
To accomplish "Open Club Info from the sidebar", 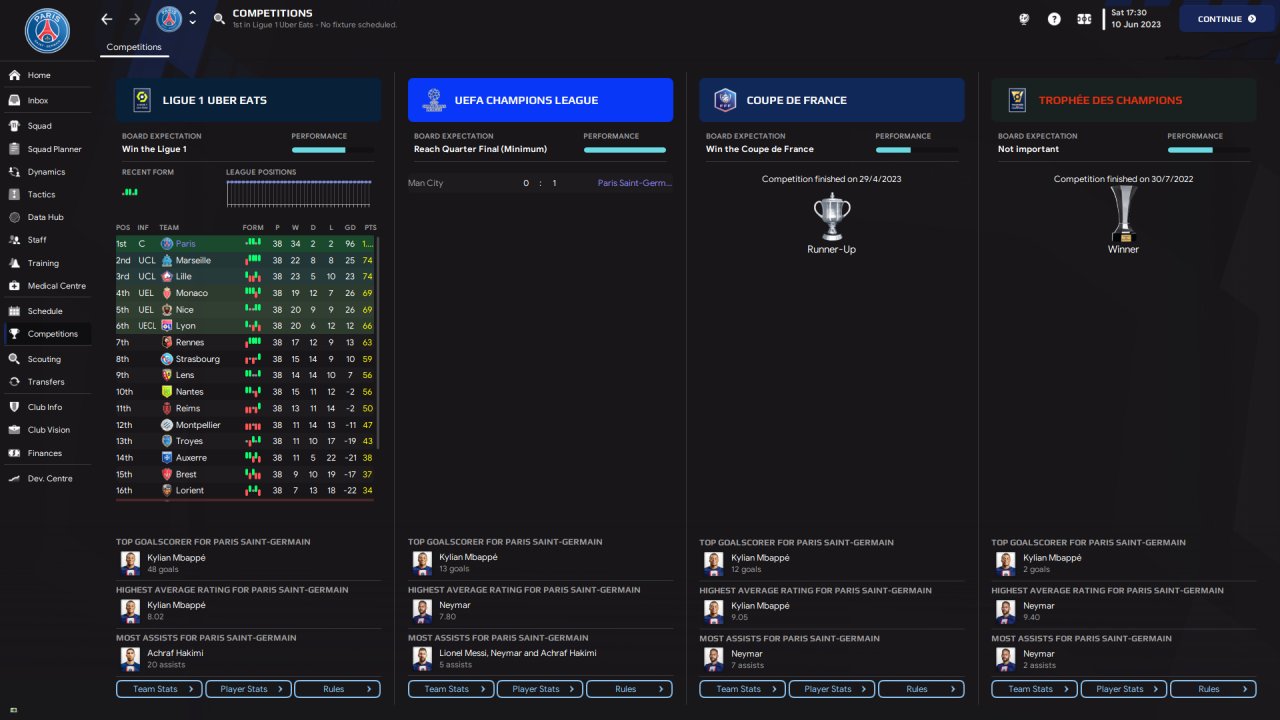I will (45, 407).
